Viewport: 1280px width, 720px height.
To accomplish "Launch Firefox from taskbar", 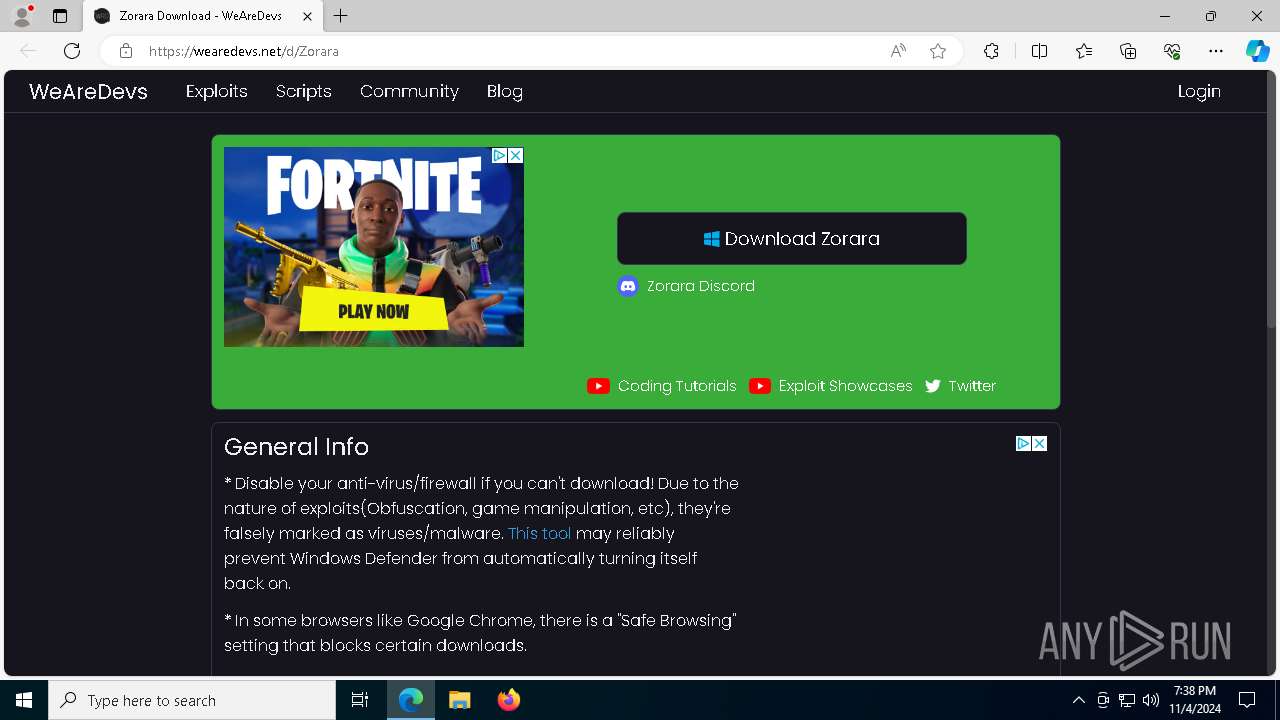I will [x=508, y=700].
